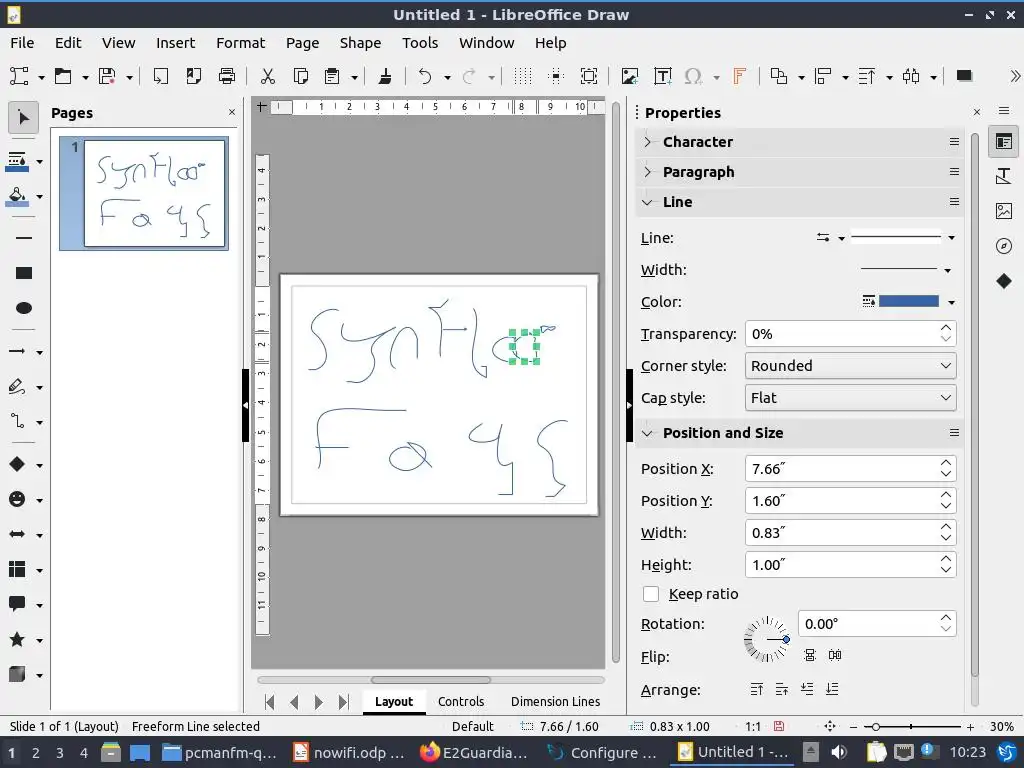Image resolution: width=1024 pixels, height=768 pixels.
Task: Toggle the Keep ratio checkbox
Action: click(651, 594)
